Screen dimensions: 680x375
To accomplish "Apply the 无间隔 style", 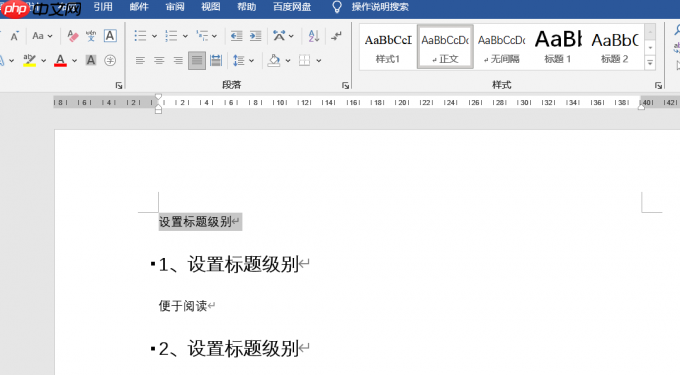I will (x=501, y=47).
